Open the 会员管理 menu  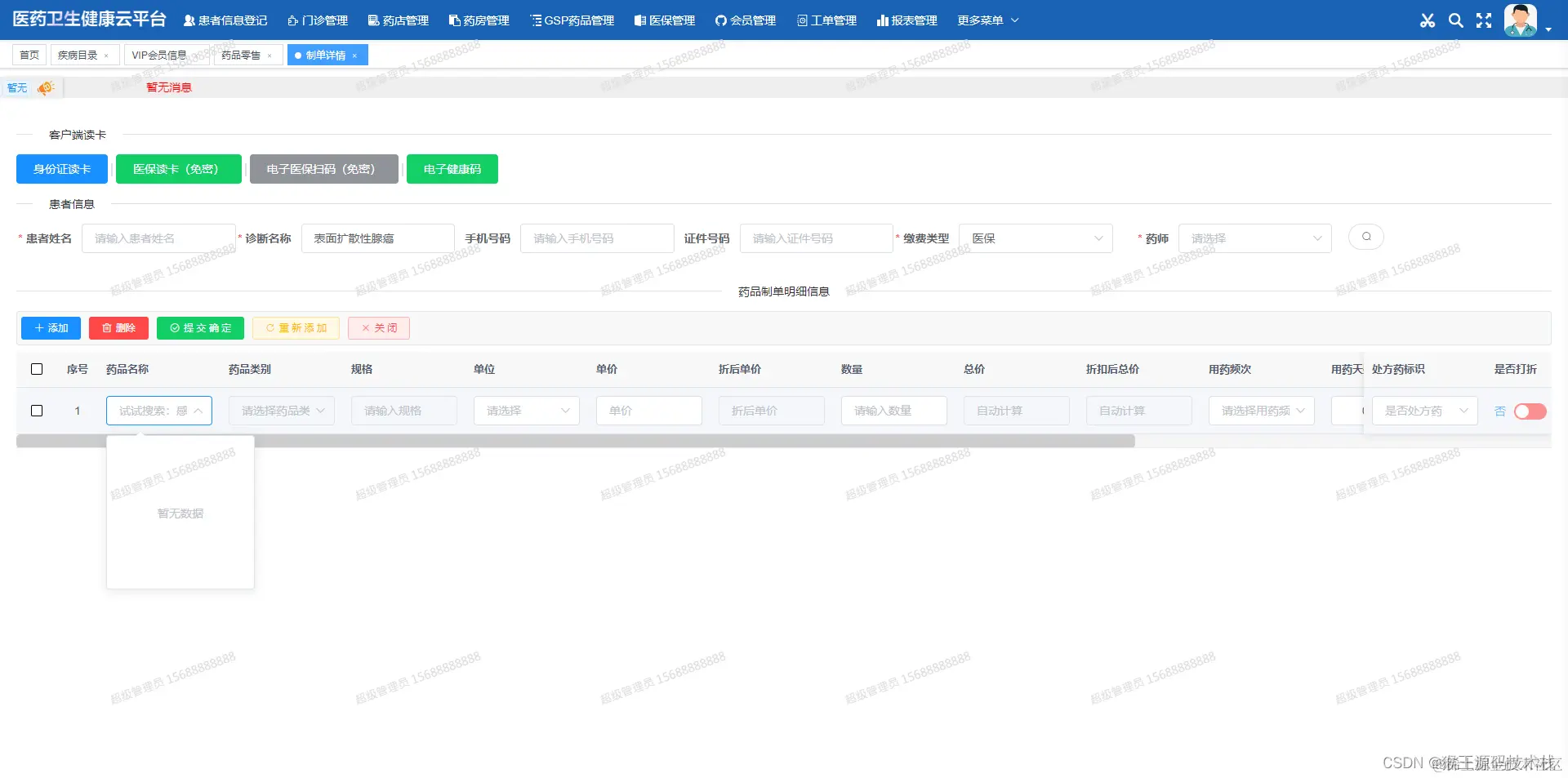point(745,20)
